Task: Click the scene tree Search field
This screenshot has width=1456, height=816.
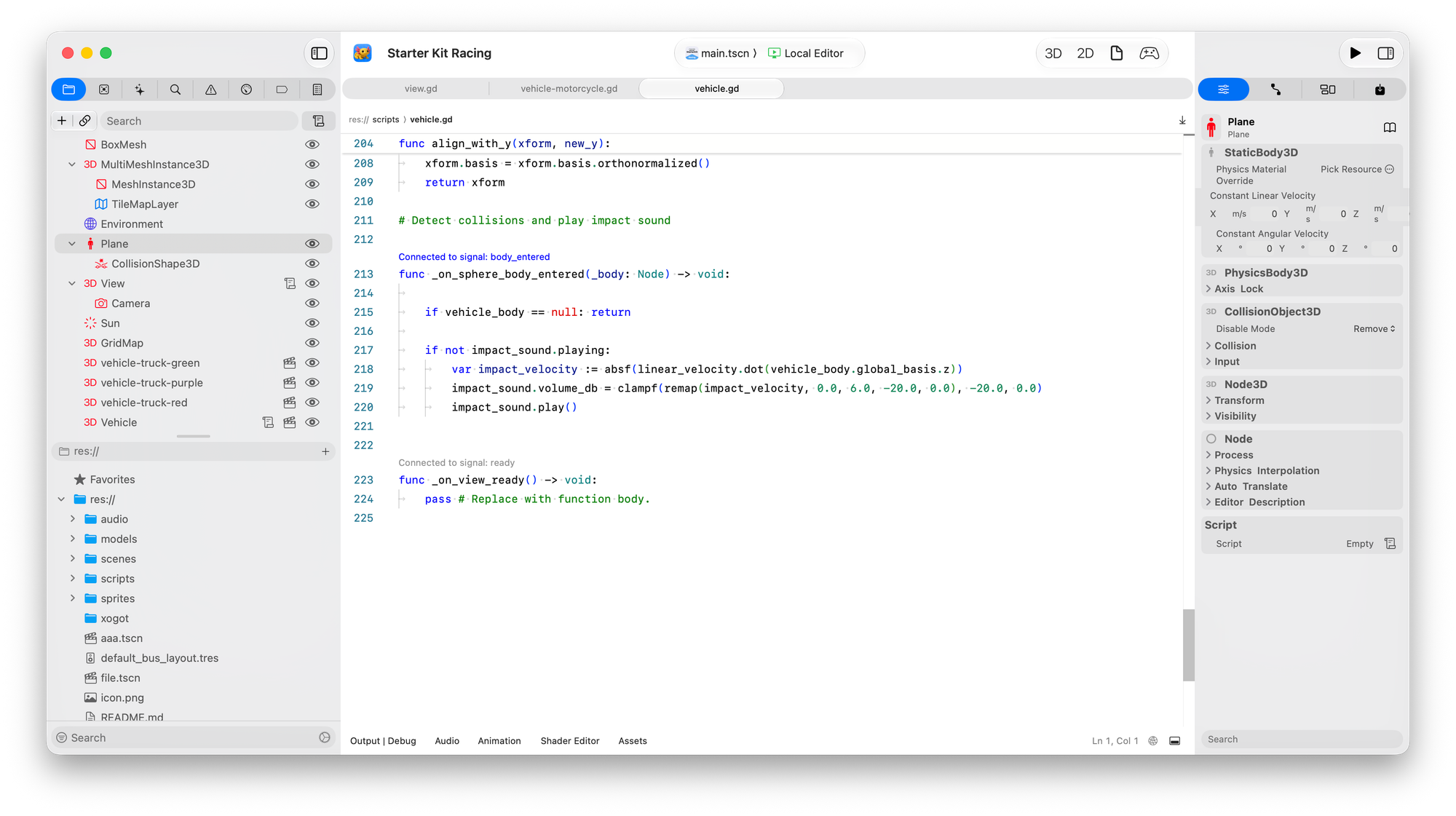Action: (200, 121)
